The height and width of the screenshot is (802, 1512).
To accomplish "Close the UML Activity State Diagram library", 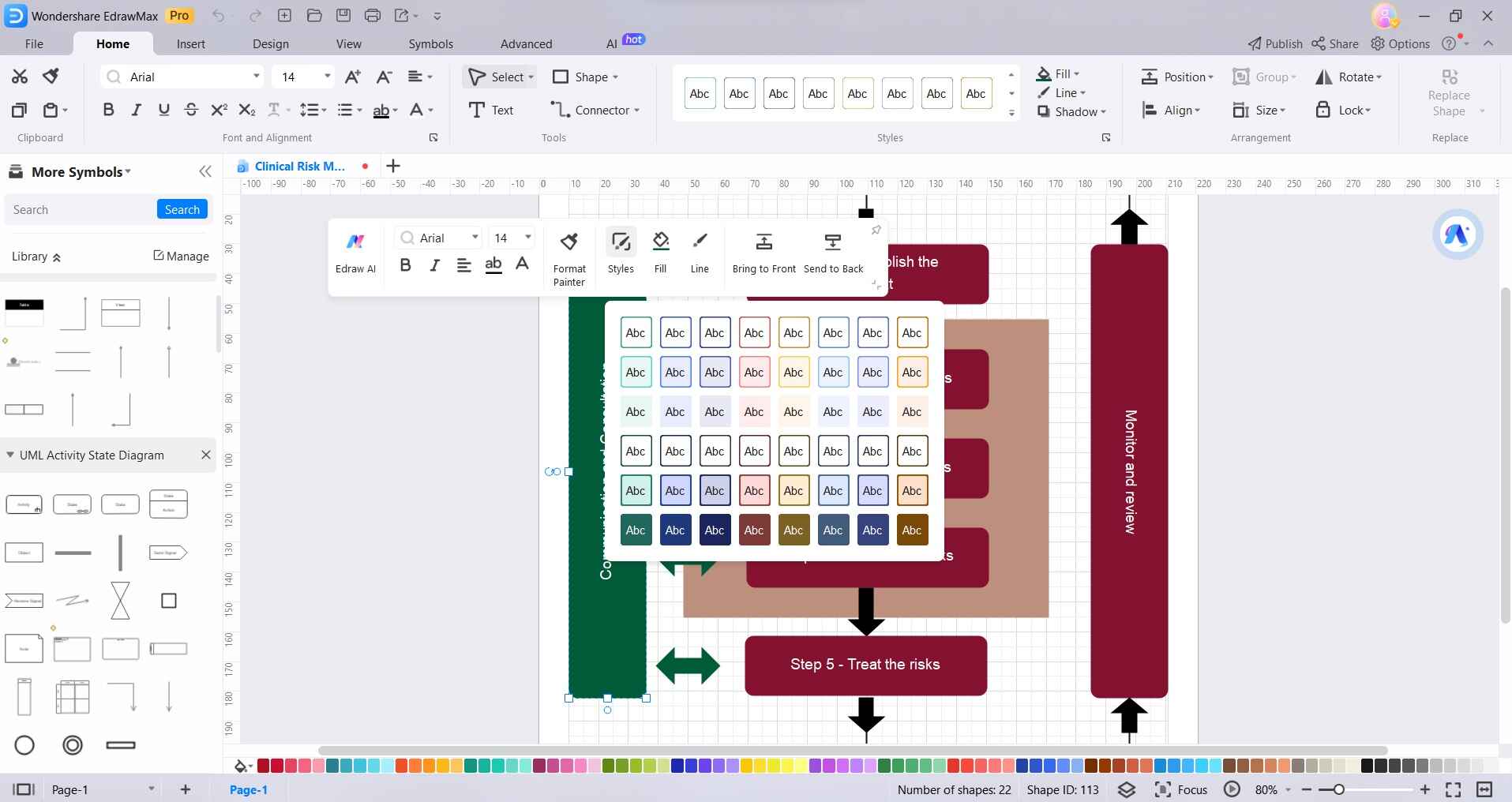I will pos(206,455).
